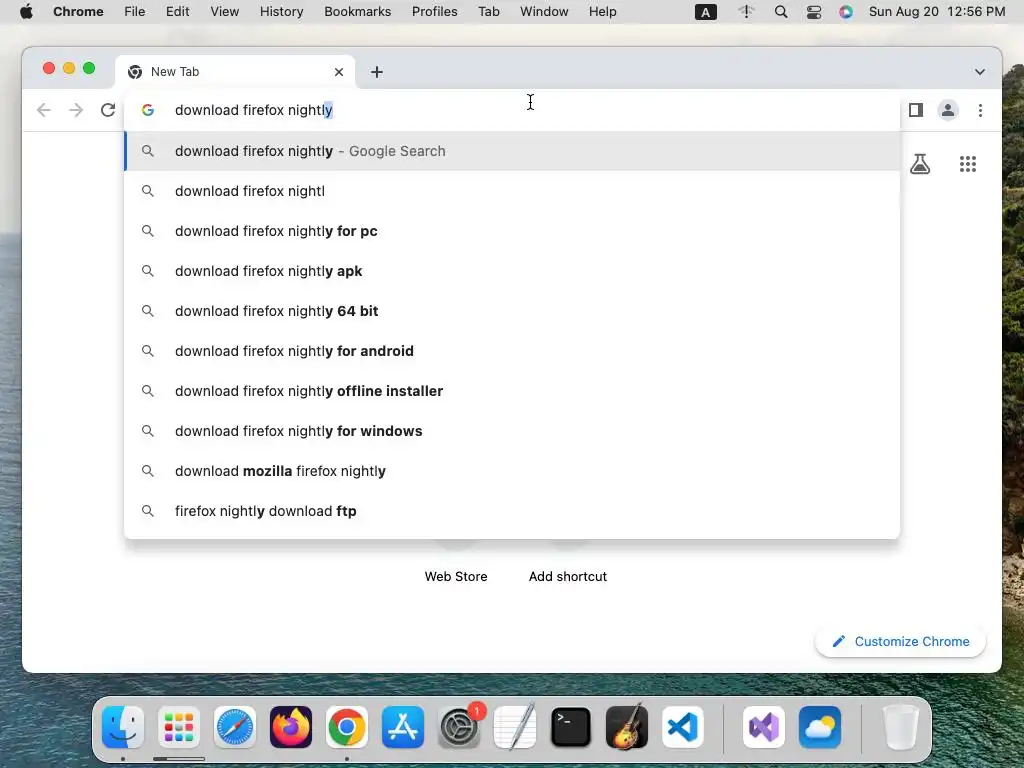Go forward using the forward arrow

[x=76, y=110]
